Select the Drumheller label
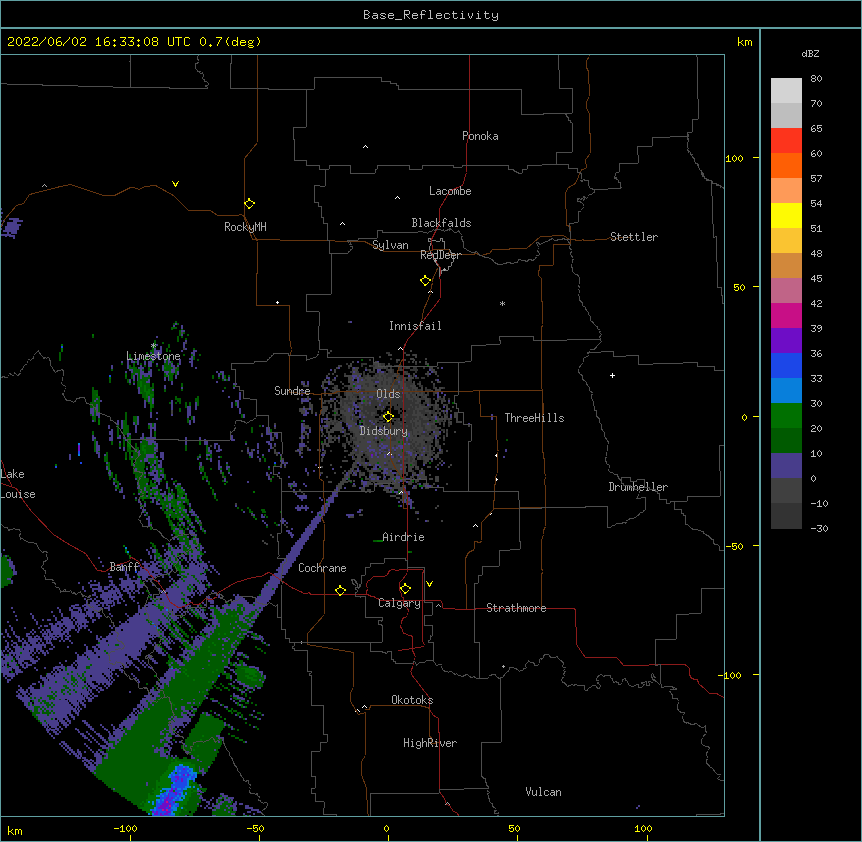 pos(638,487)
